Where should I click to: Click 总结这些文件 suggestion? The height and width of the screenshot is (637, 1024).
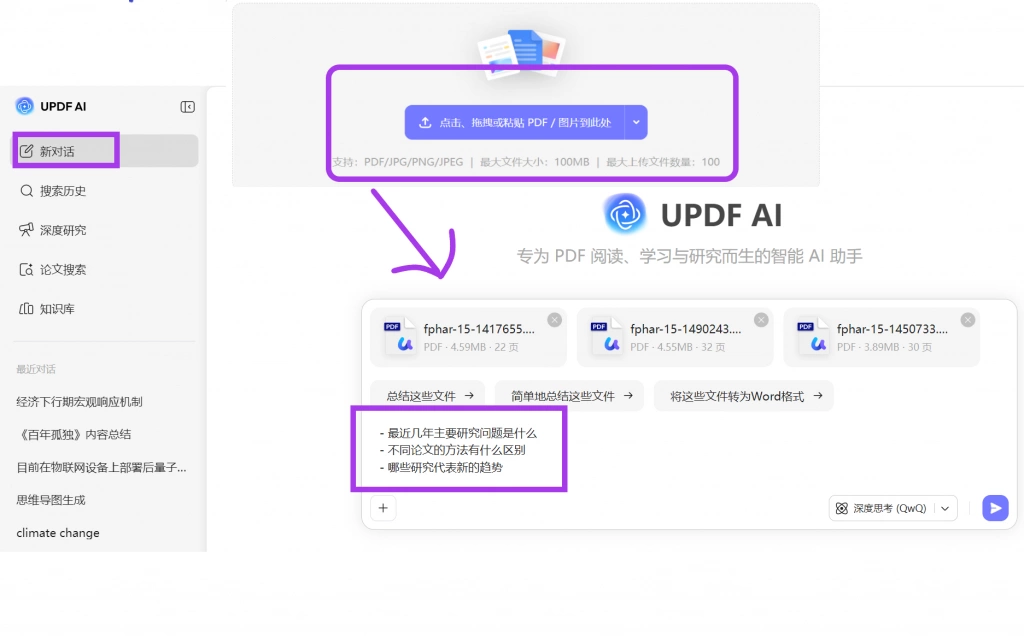(x=428, y=396)
